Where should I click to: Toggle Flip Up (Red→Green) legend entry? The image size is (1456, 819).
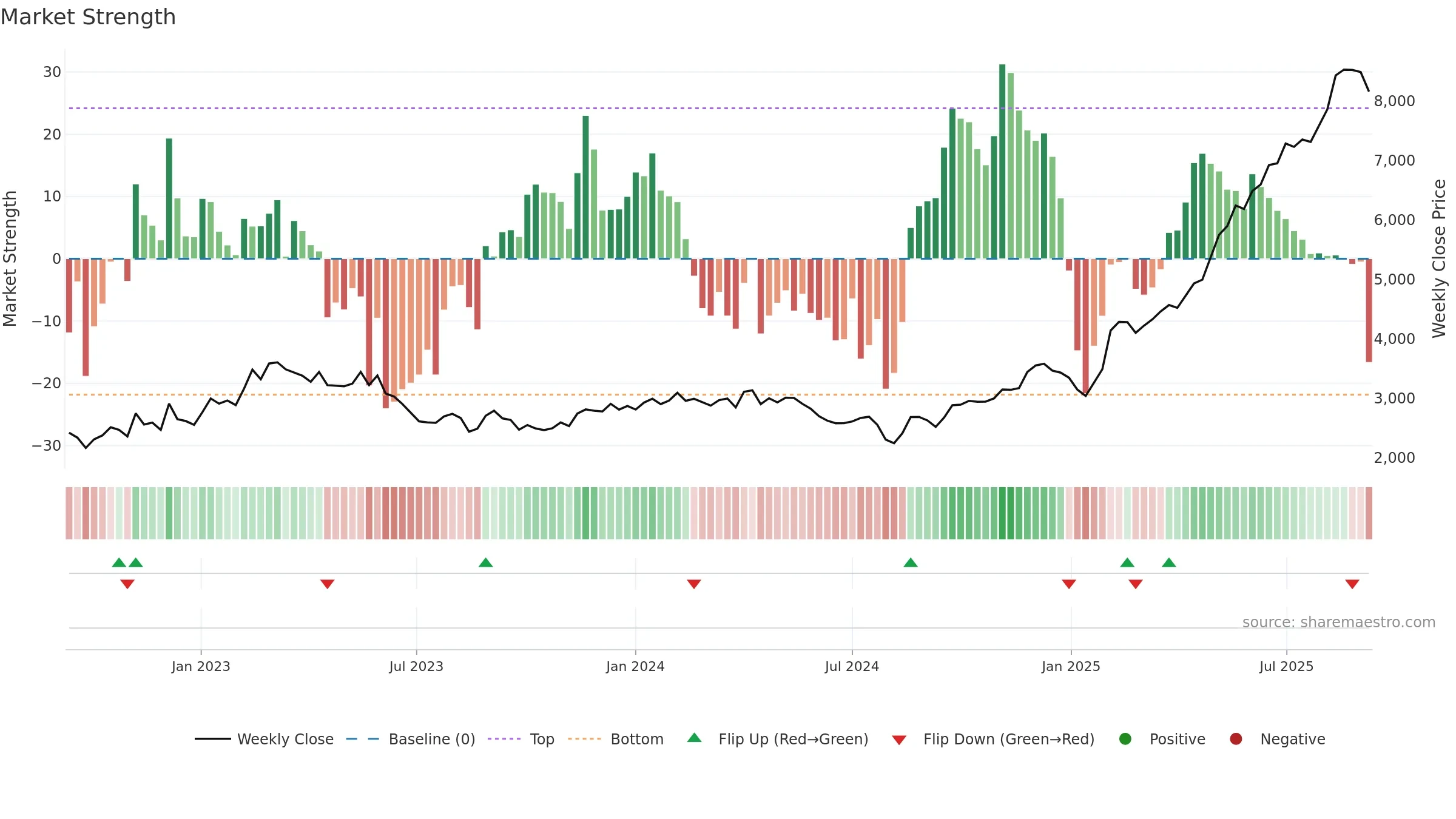[778, 739]
